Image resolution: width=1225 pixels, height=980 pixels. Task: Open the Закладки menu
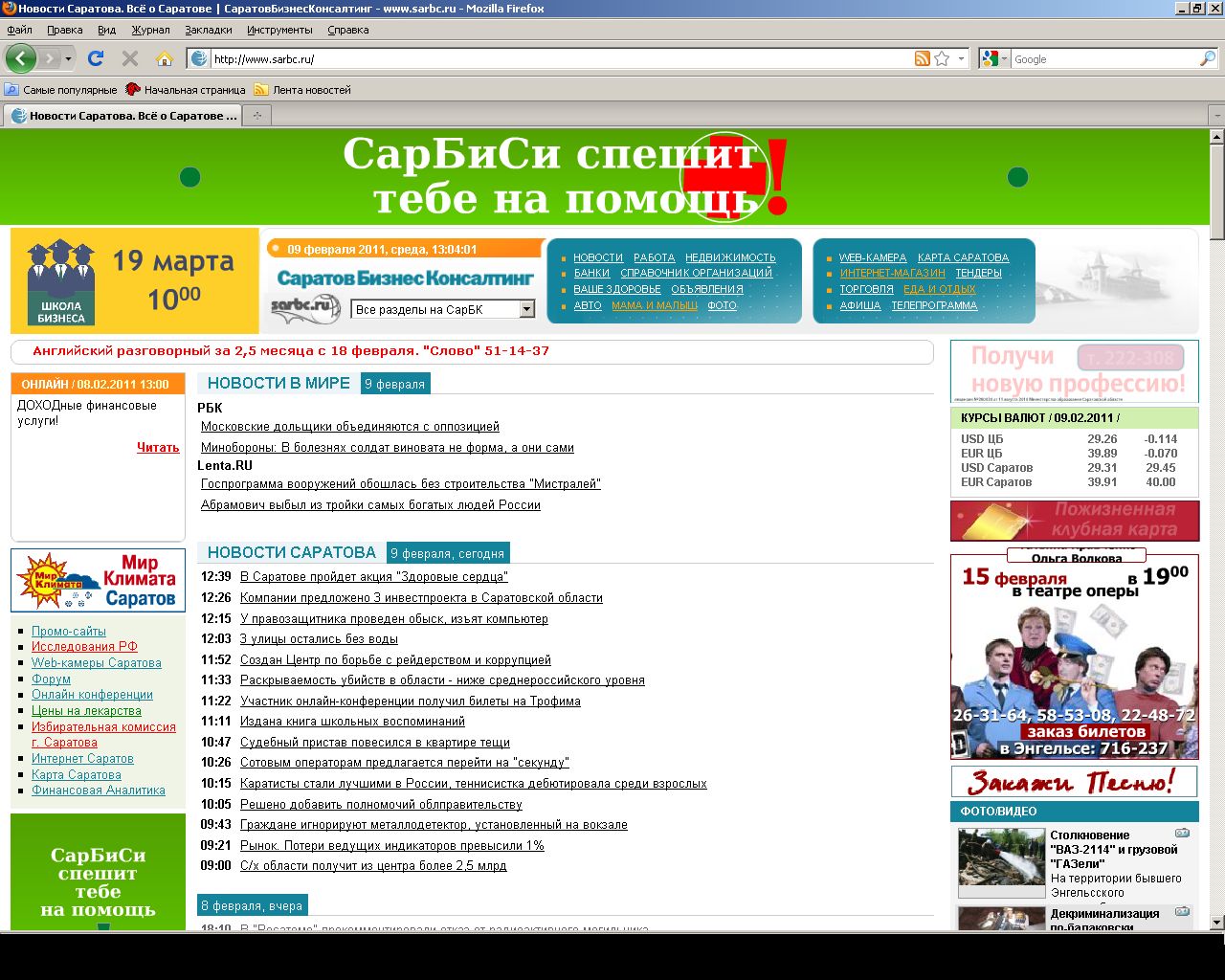pyautogui.click(x=208, y=30)
